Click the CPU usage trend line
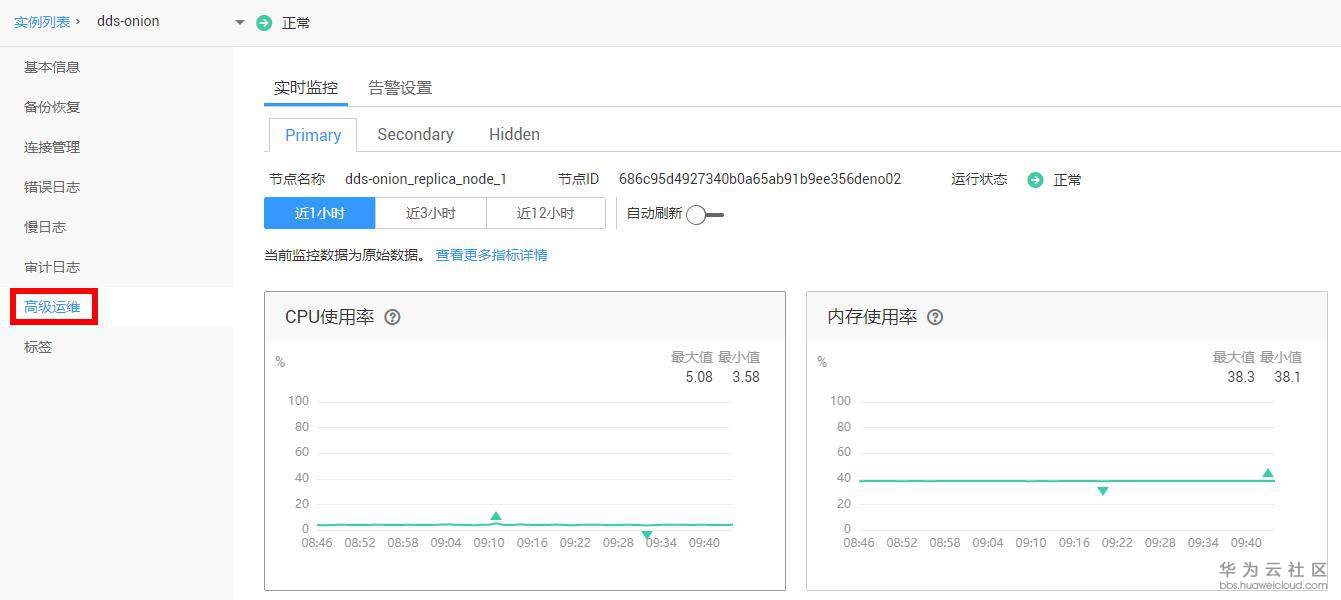 pyautogui.click(x=525, y=524)
